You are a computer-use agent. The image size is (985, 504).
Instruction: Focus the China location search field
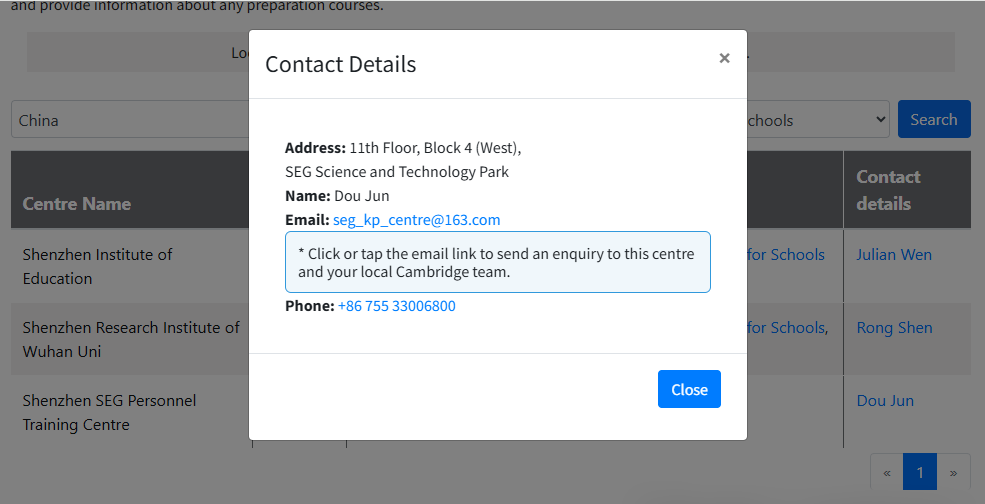click(x=130, y=120)
